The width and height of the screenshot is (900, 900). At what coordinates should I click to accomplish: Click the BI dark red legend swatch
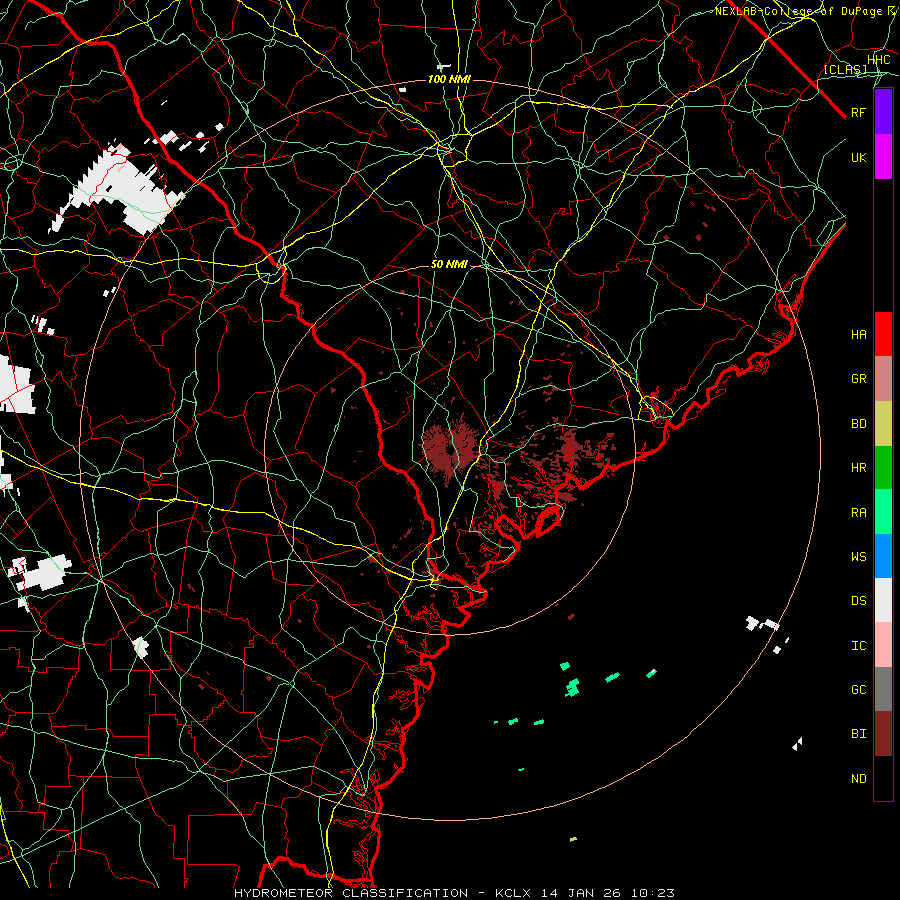click(883, 734)
